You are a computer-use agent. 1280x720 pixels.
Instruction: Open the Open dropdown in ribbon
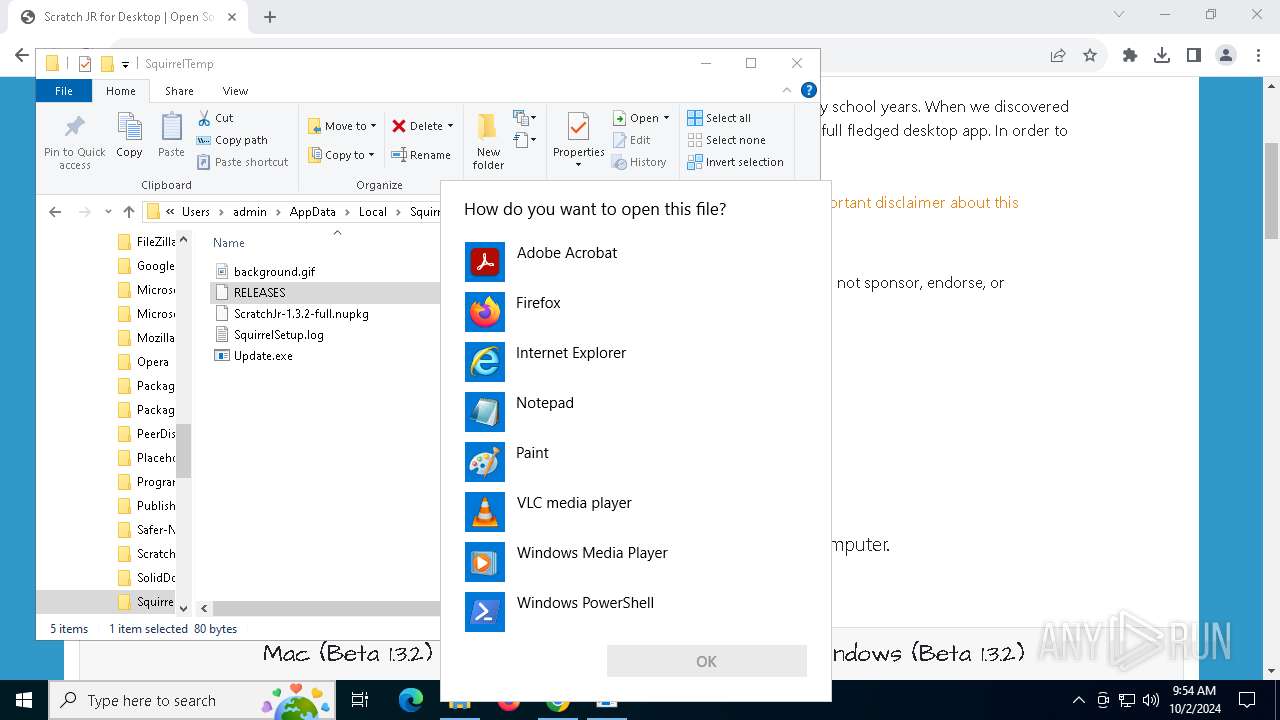pos(641,118)
